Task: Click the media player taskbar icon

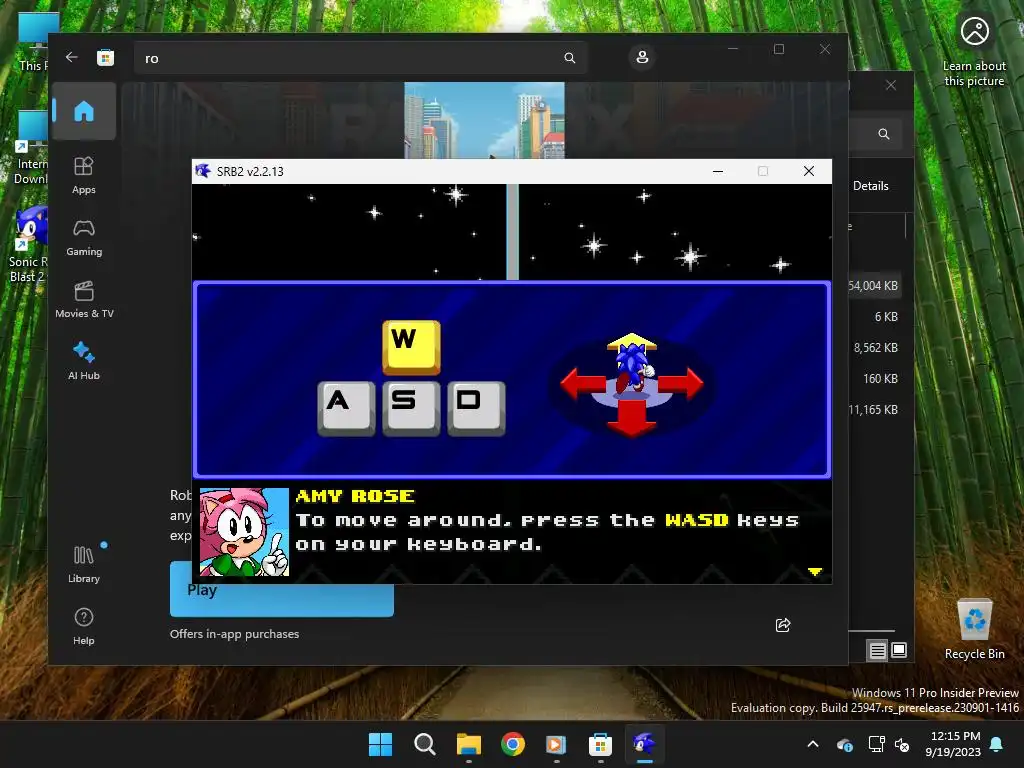Action: (556, 744)
